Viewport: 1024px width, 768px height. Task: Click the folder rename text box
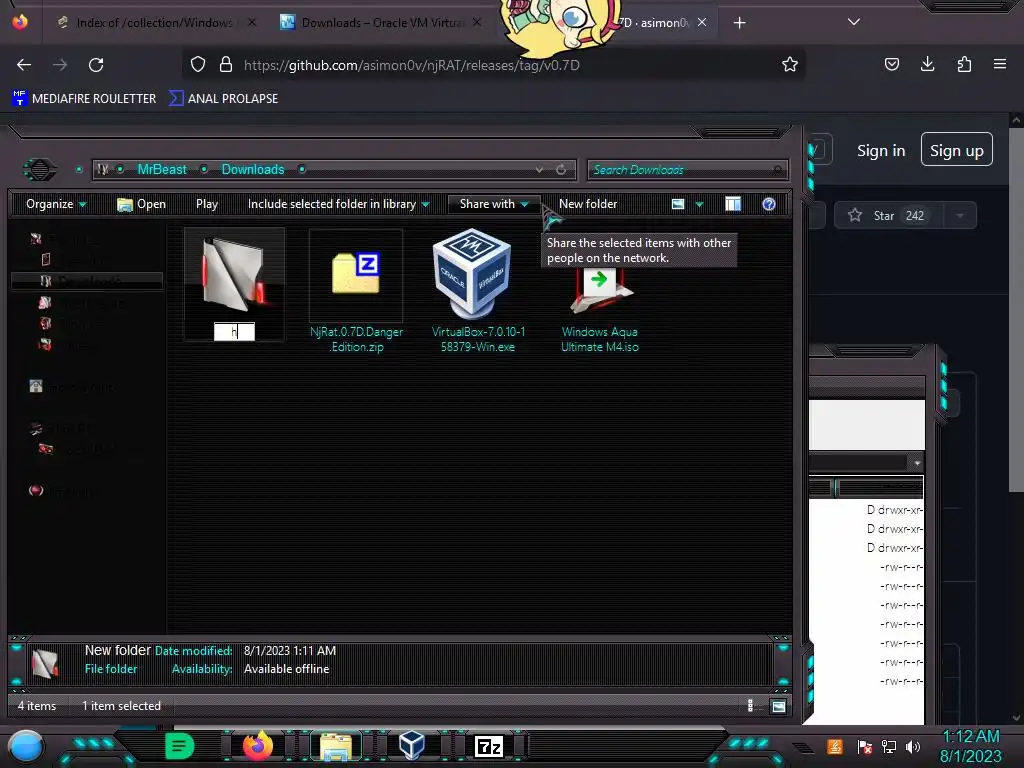(234, 332)
